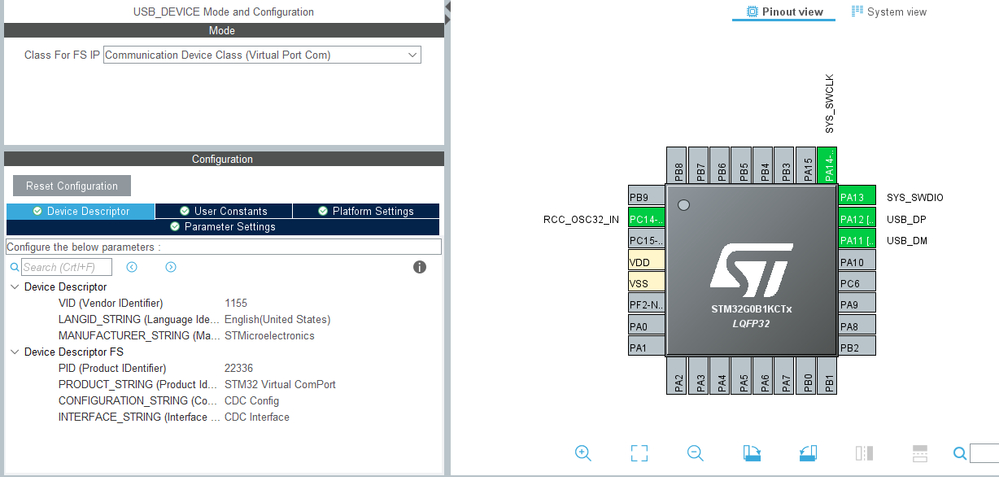Click the PID (Product IDentifier) row label

coord(112,368)
